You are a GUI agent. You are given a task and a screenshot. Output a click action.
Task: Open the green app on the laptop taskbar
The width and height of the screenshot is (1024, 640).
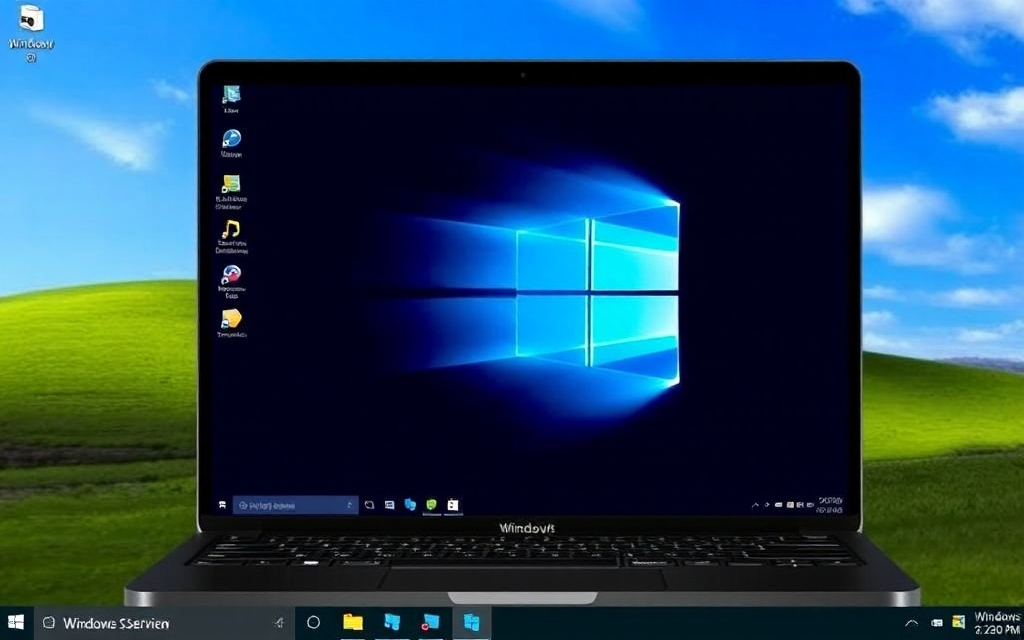click(x=431, y=505)
